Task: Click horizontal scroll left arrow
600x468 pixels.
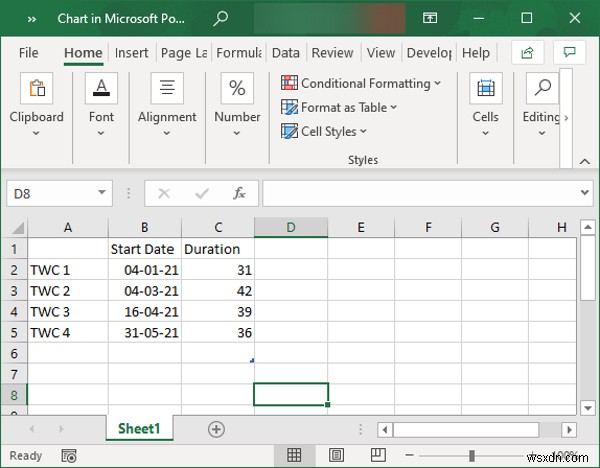Action: click(x=385, y=430)
